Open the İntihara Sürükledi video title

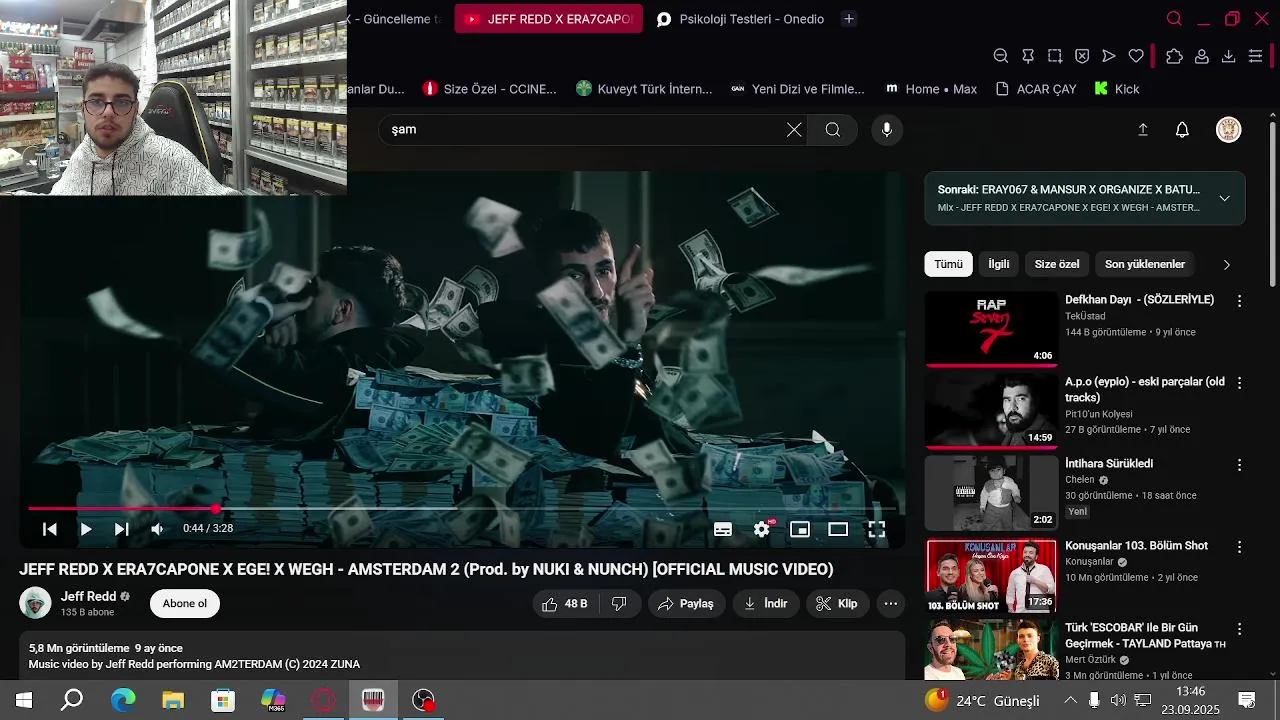pos(1109,464)
